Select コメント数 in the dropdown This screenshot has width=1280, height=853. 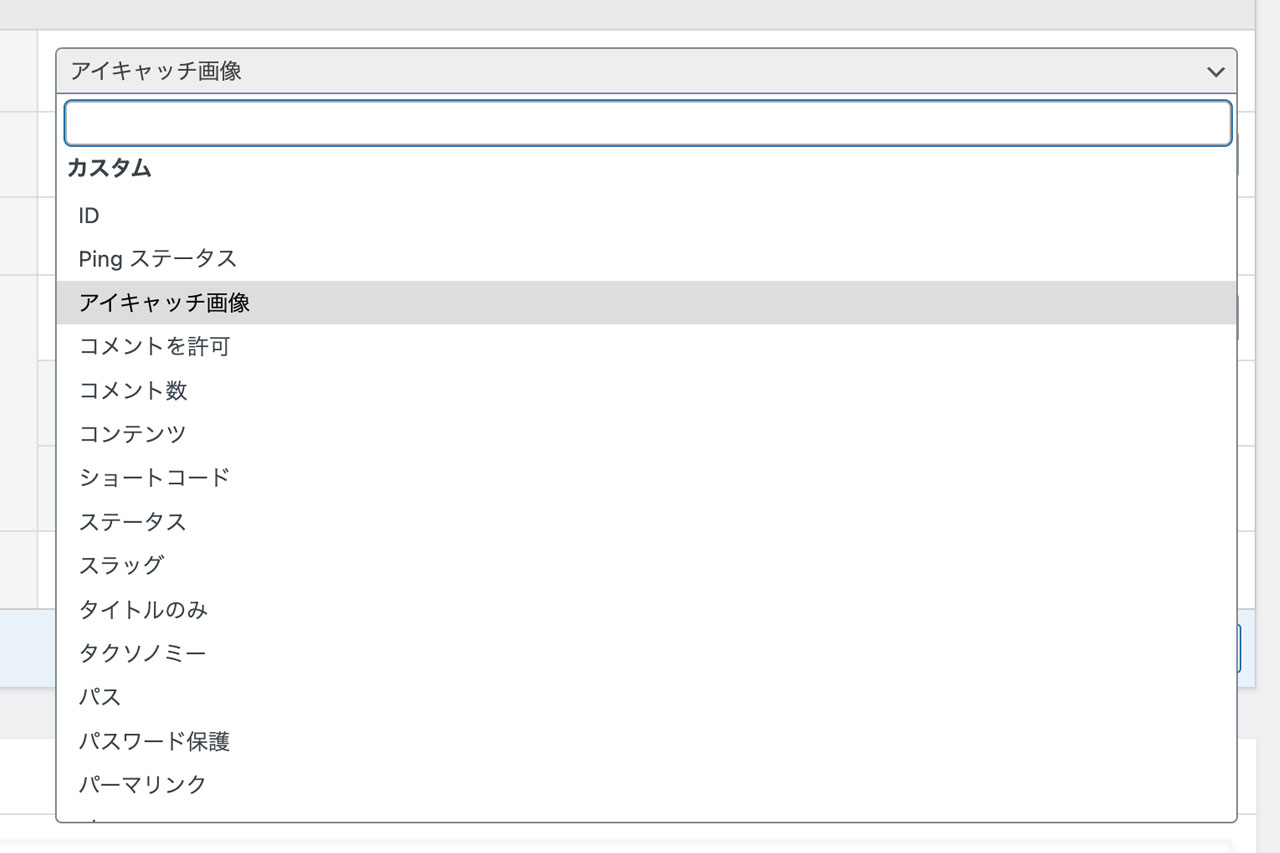(x=133, y=390)
